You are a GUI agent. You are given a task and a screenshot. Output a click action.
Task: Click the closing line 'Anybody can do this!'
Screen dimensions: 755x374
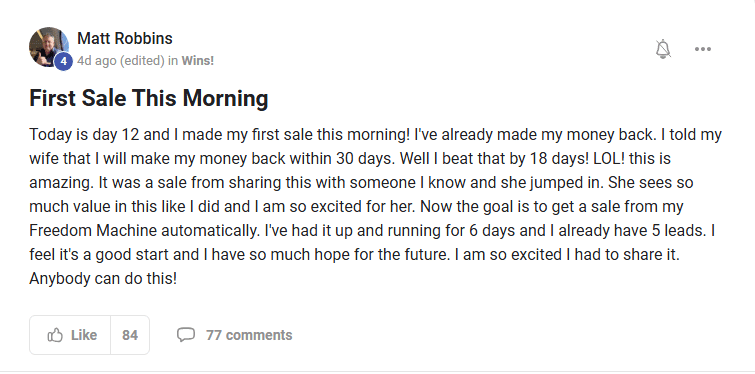pyautogui.click(x=103, y=279)
